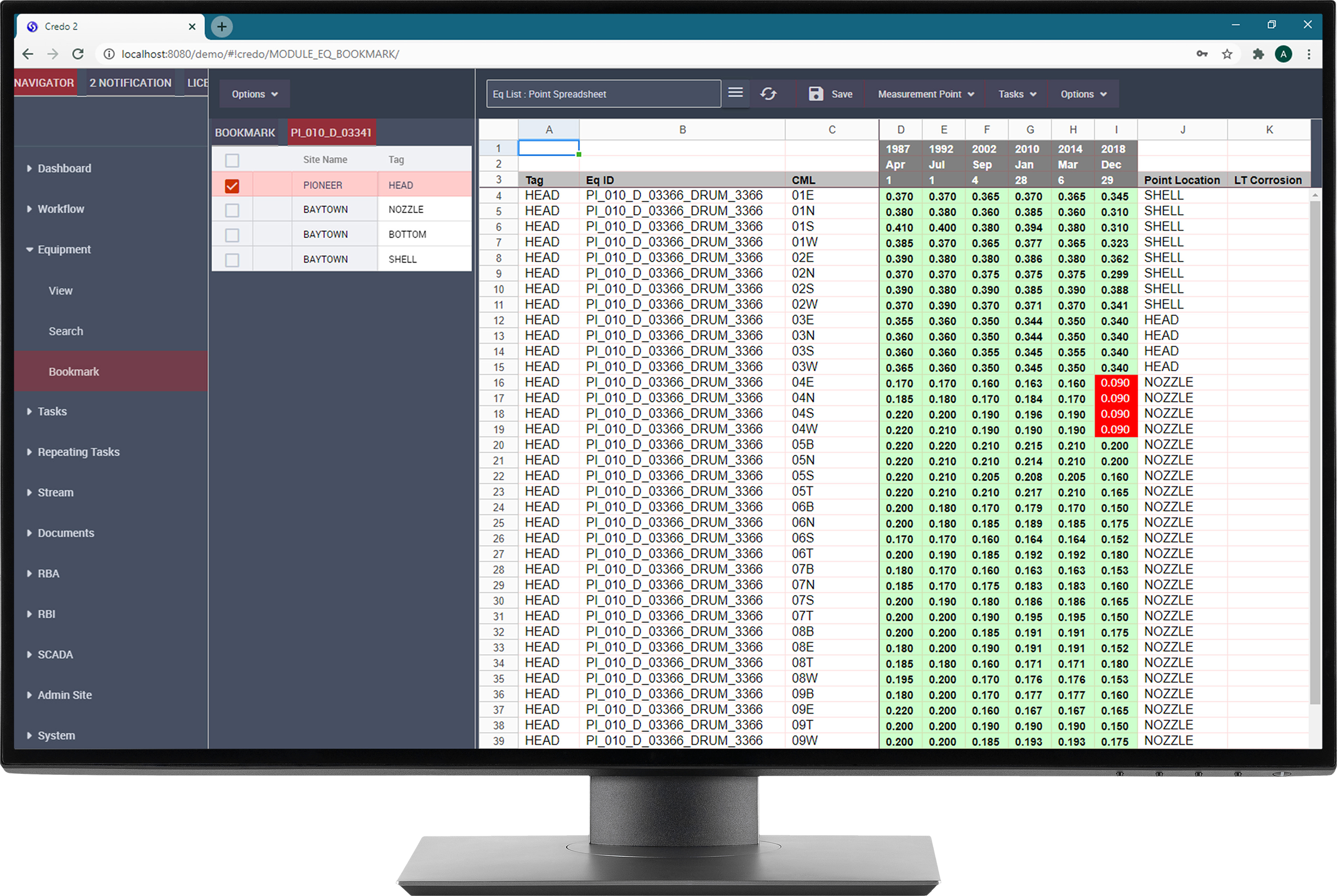Viewport: 1337px width, 896px height.
Task: Uncheck the PIONEER HEAD row checkbox
Action: [x=232, y=186]
